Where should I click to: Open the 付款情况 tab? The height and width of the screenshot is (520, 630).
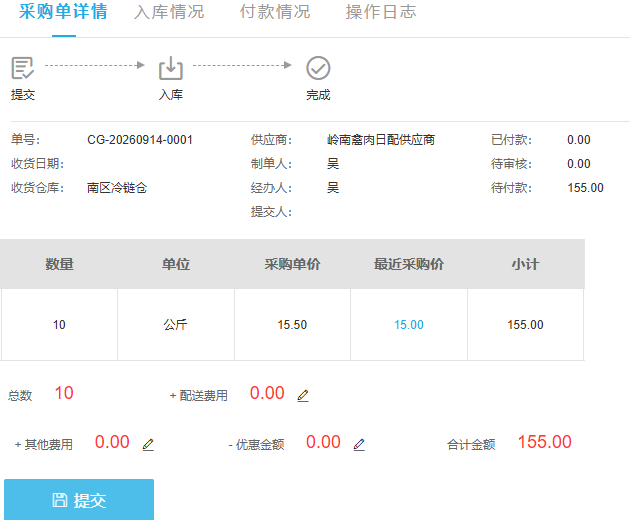(275, 12)
